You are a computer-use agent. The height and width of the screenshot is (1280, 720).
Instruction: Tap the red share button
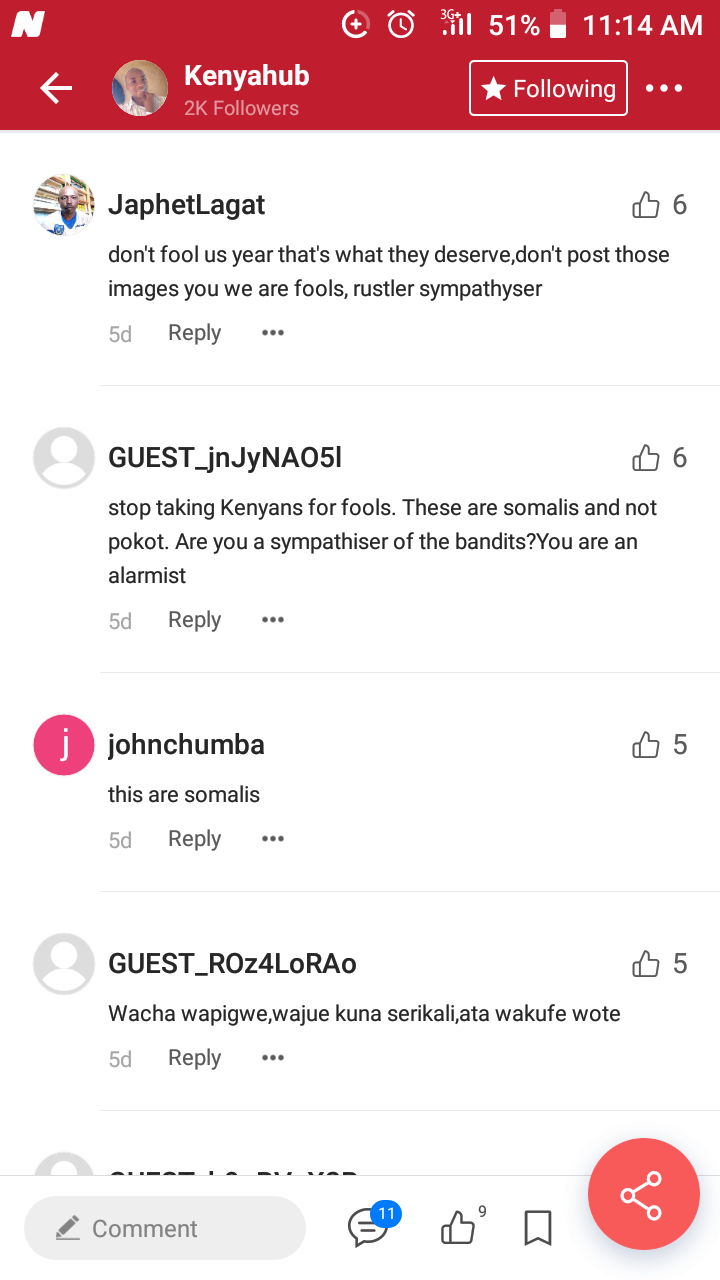coord(641,1194)
